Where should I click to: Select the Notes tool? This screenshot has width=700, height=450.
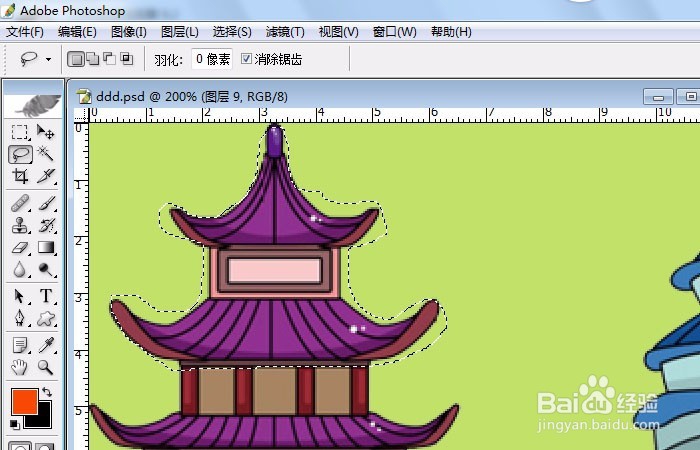(20, 345)
